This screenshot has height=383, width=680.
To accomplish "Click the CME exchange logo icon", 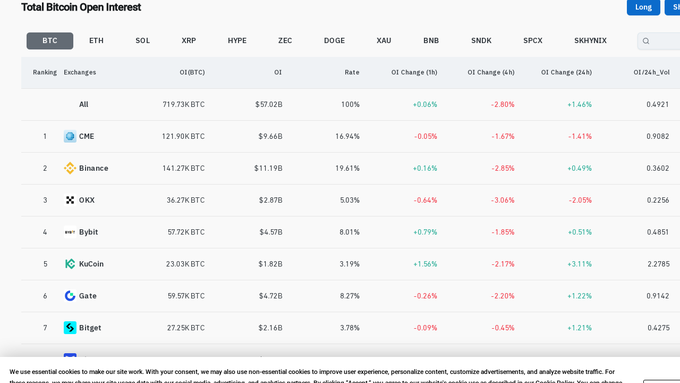I will [x=70, y=136].
